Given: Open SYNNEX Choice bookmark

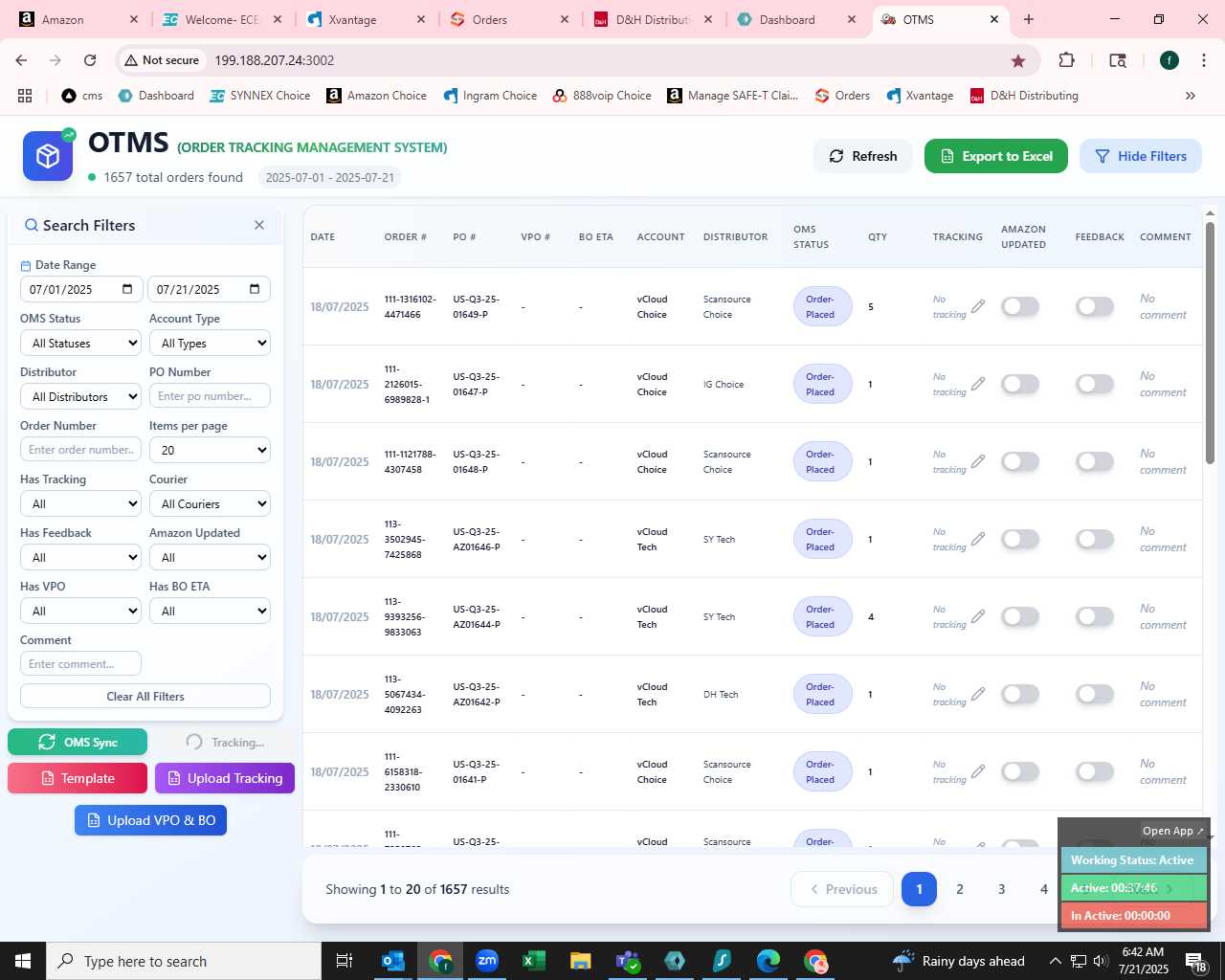Looking at the screenshot, I should (260, 96).
